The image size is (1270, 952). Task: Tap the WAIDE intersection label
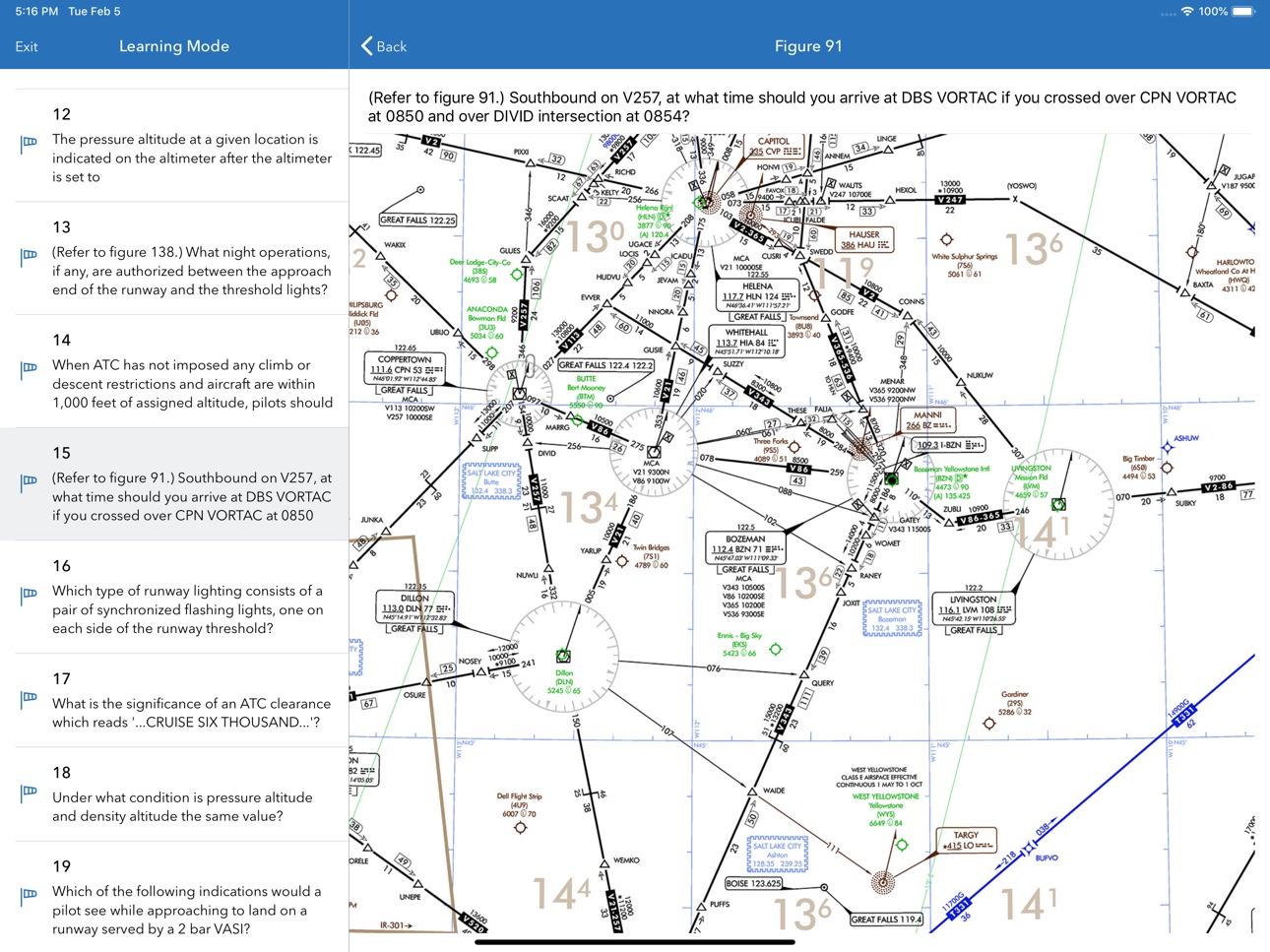(x=774, y=790)
